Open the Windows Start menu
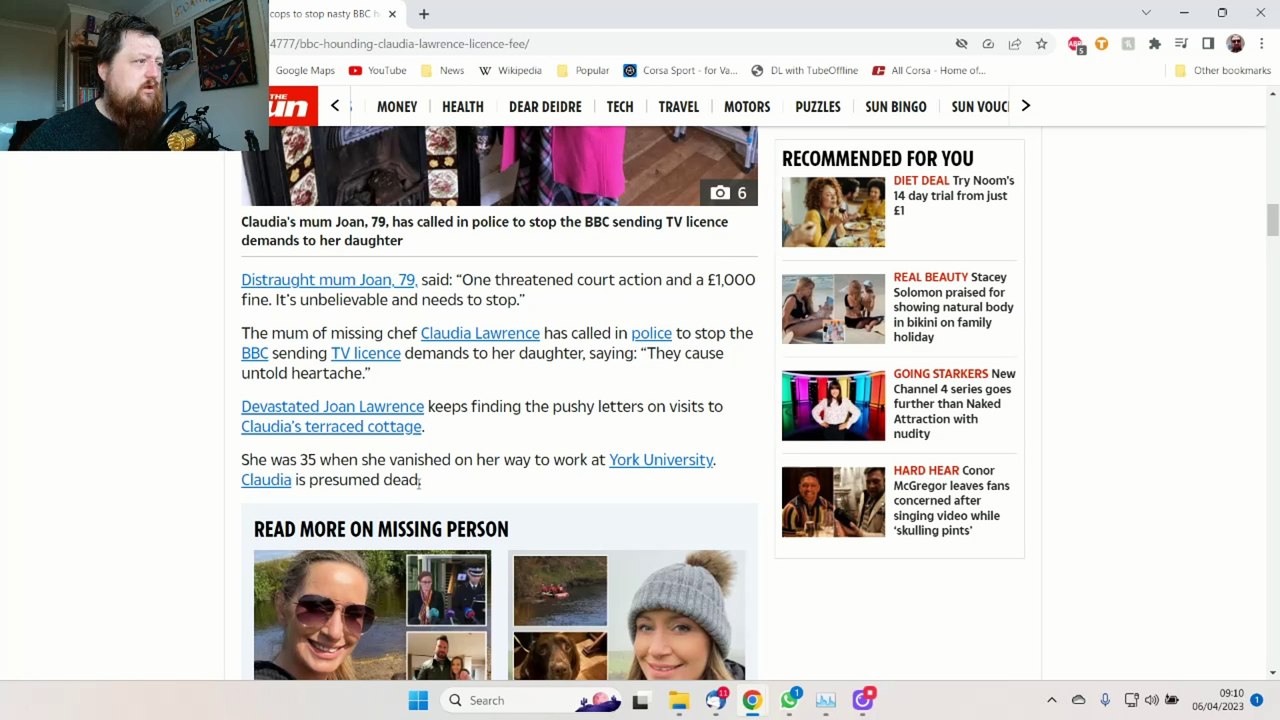 click(x=418, y=700)
